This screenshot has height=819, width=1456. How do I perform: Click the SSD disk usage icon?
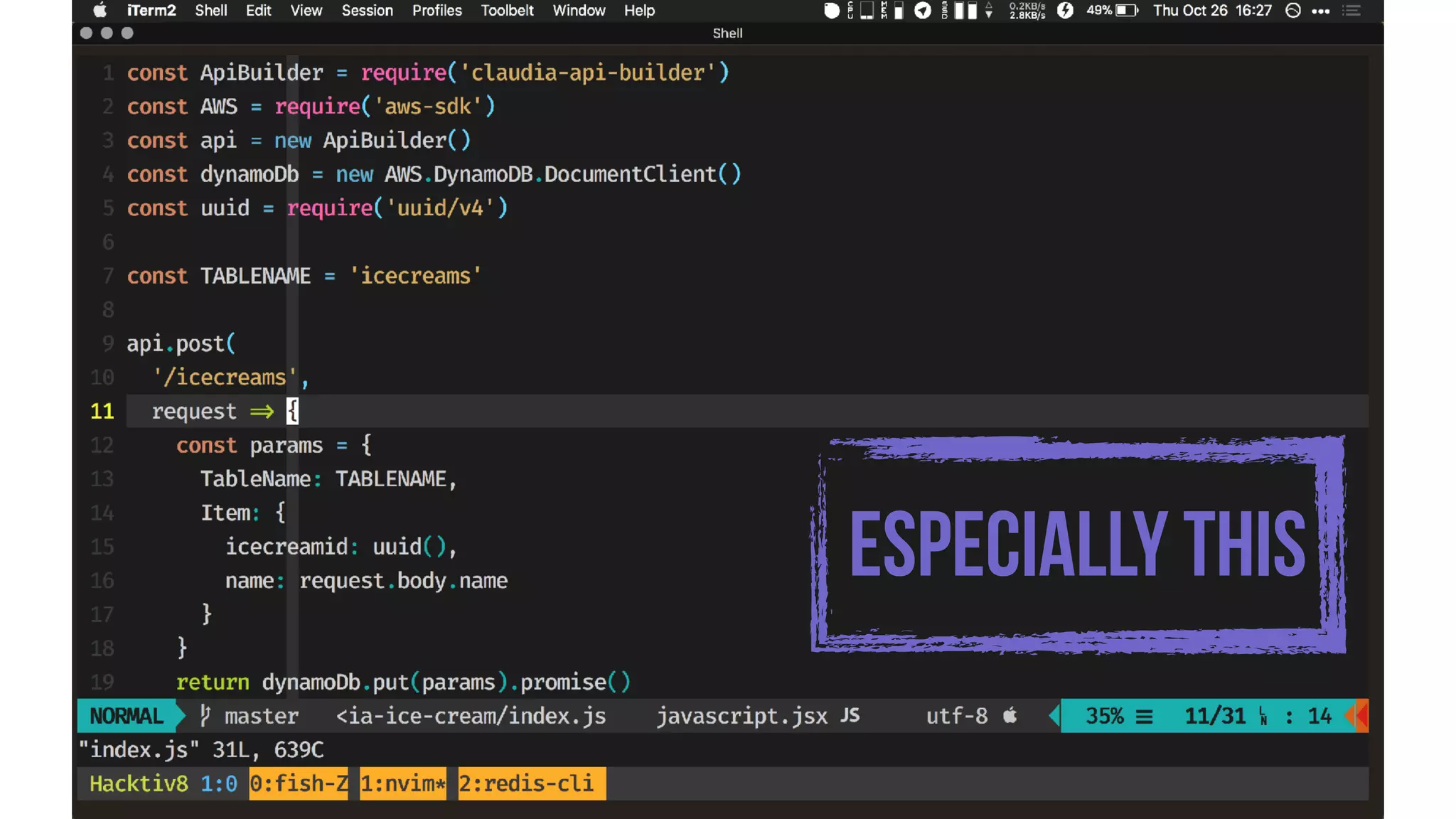pos(960,11)
